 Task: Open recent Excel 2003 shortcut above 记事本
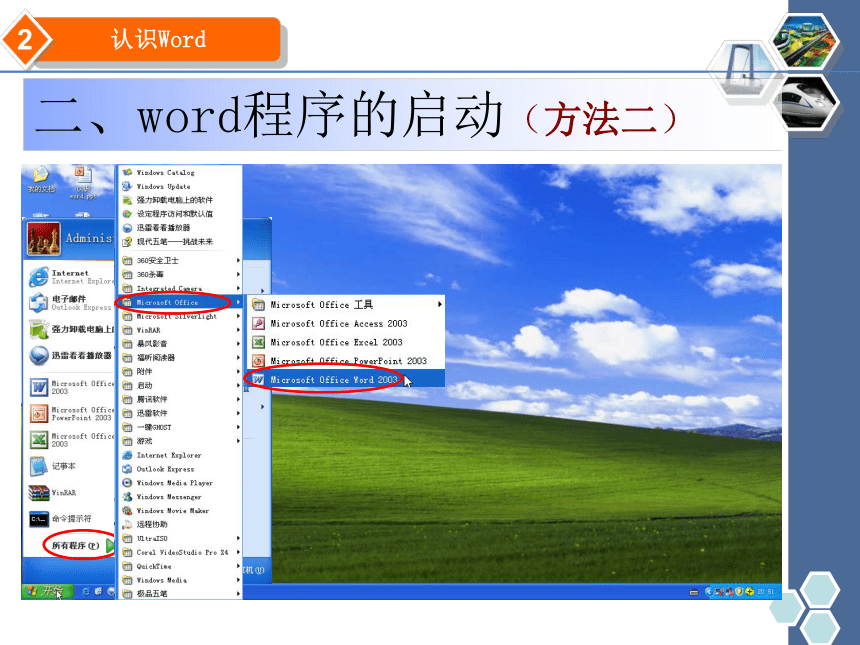(71, 440)
